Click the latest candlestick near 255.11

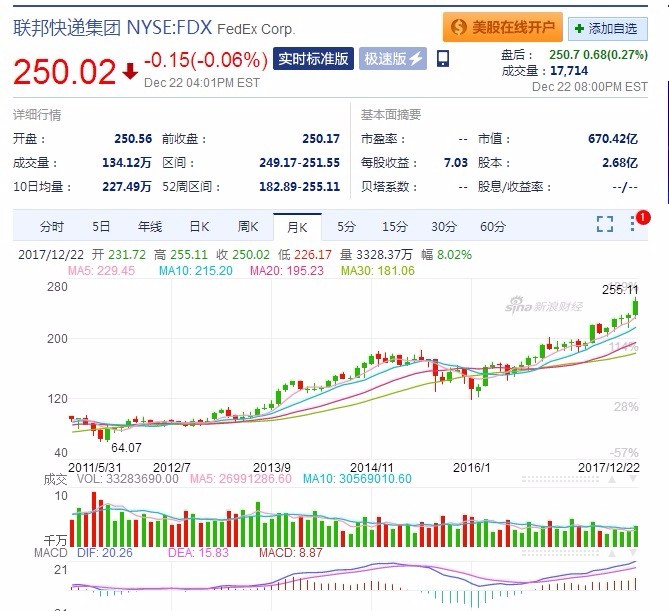click(x=636, y=308)
